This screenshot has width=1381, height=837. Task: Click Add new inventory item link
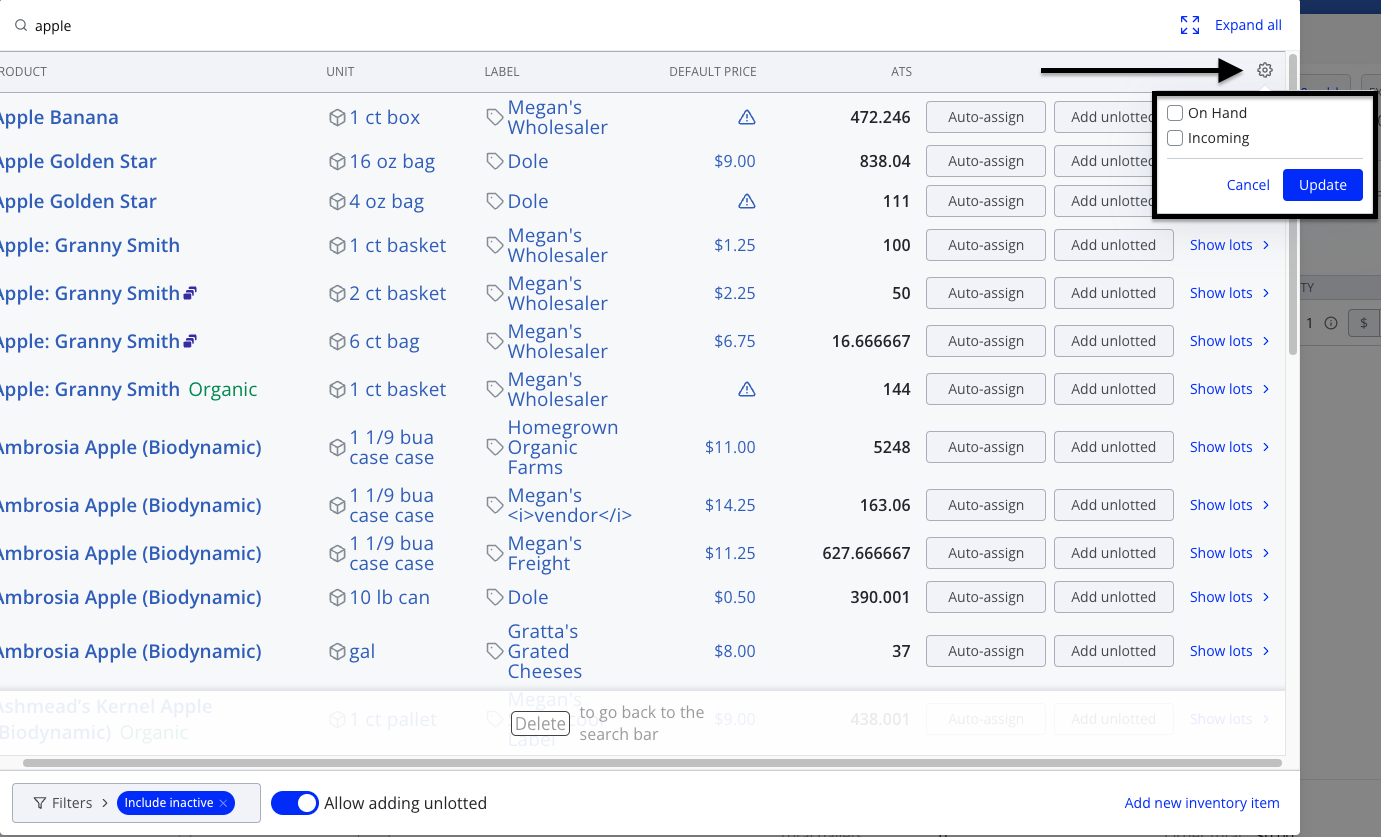pos(1202,803)
